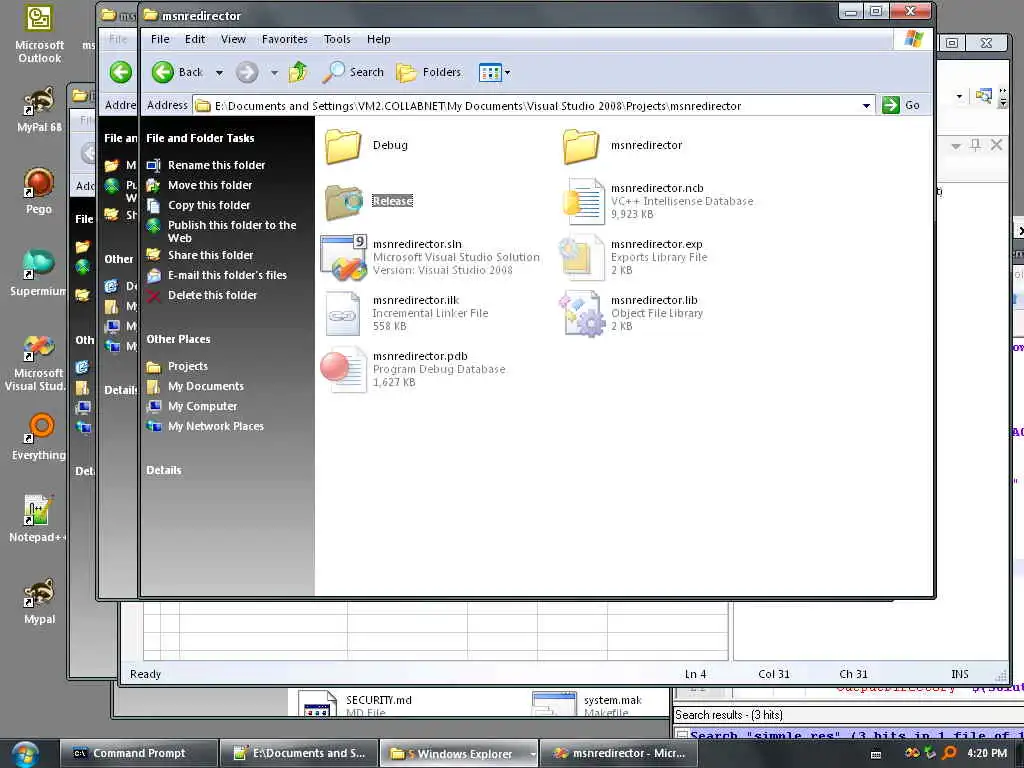Open the Edit menu
The image size is (1024, 768).
[x=195, y=39]
